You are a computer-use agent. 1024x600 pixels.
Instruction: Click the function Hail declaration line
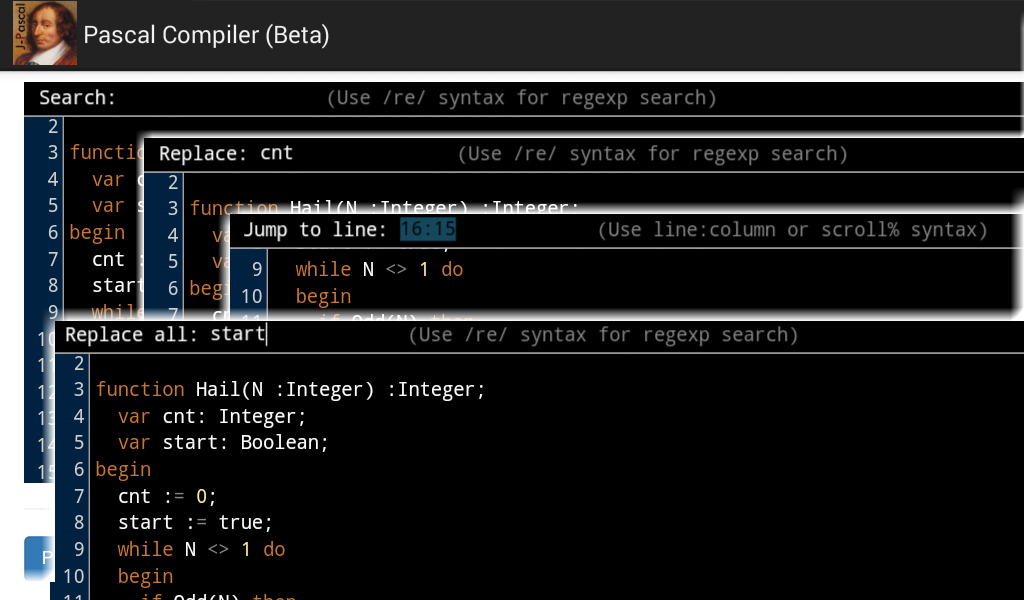(x=290, y=389)
